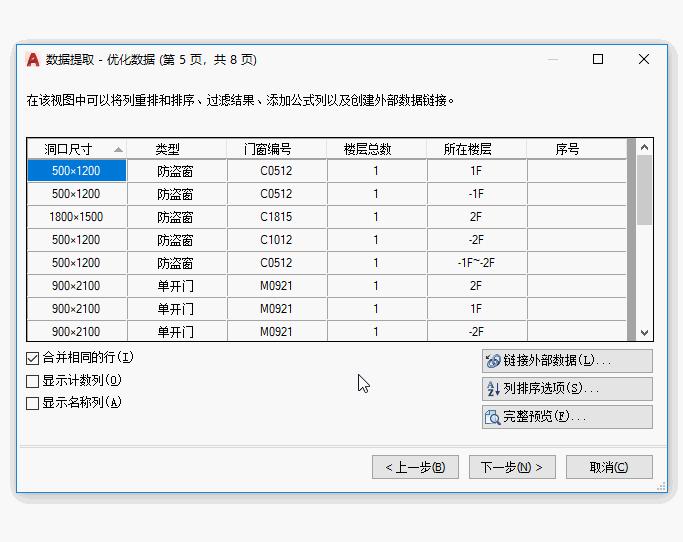The width and height of the screenshot is (683, 542).
Task: Maximize the data extraction dialog
Action: (x=598, y=59)
